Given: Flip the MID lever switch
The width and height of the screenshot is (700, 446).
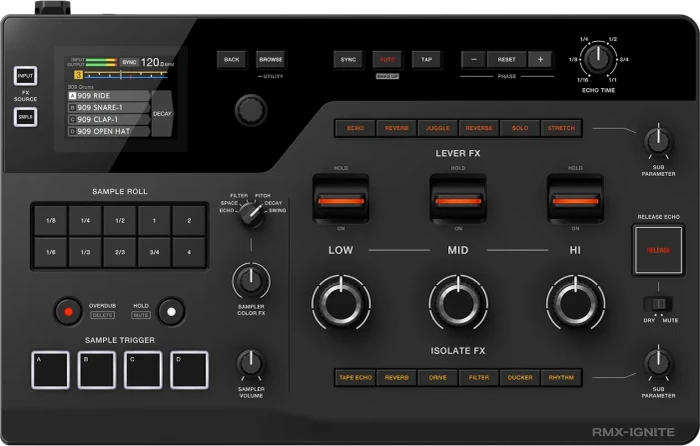Looking at the screenshot, I should pos(458,199).
